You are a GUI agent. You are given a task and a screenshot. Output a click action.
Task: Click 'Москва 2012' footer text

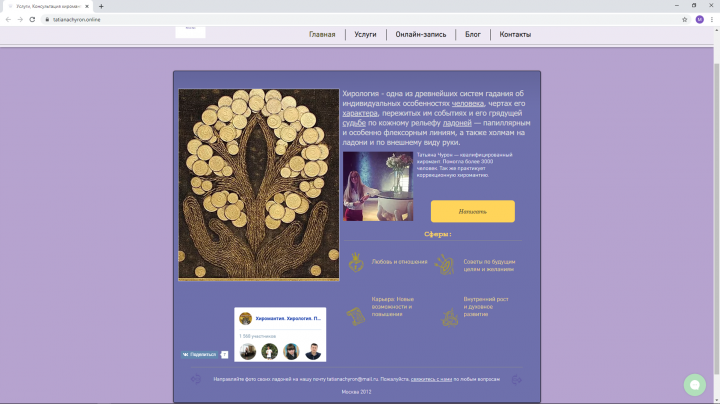pos(356,392)
